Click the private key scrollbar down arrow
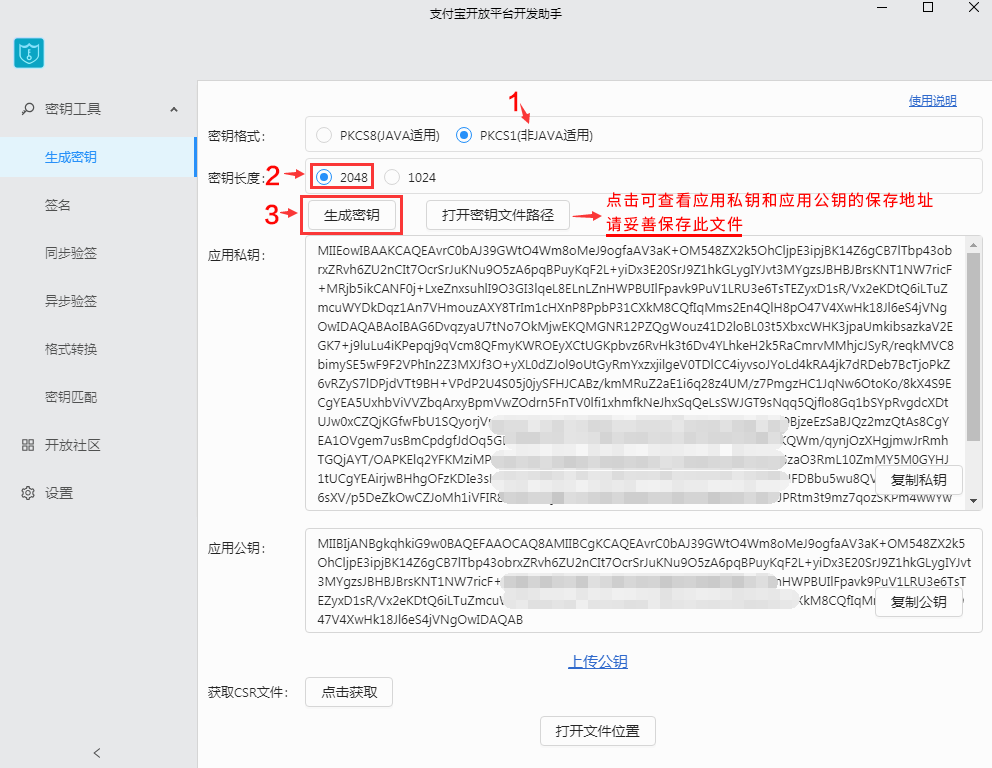The height and width of the screenshot is (768, 992). point(974,501)
